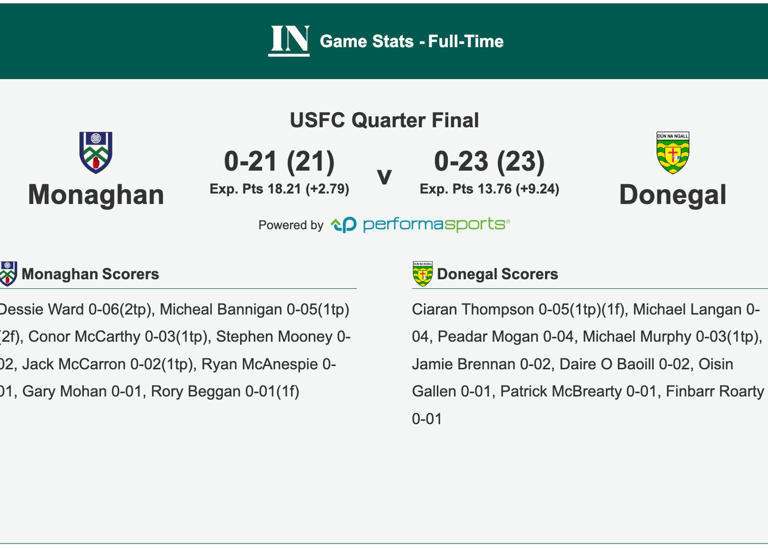The width and height of the screenshot is (768, 549).
Task: Click the large Monaghan county crest
Action: pos(96,153)
